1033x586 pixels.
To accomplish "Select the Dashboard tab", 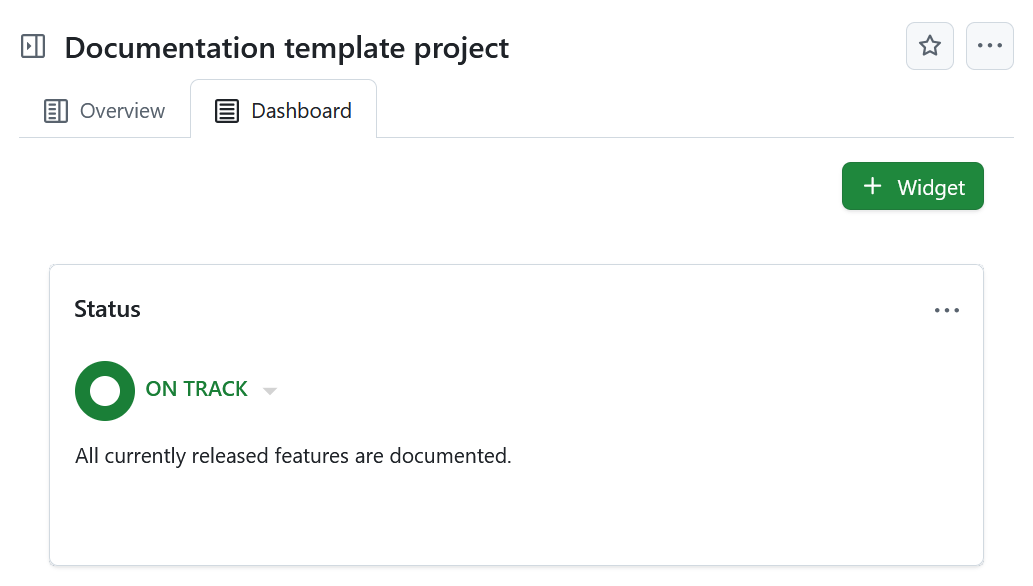I will click(284, 111).
